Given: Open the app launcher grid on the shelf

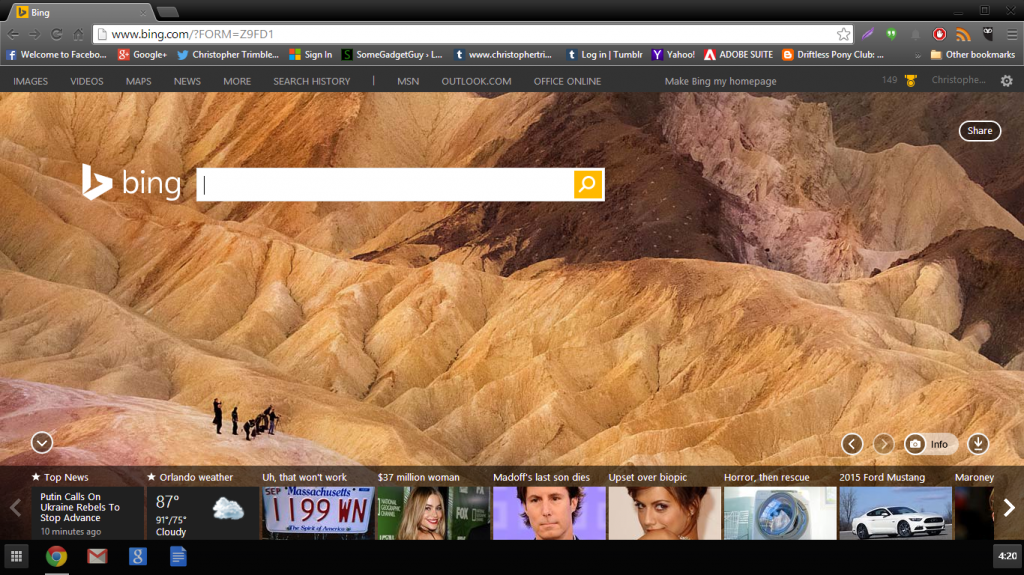Looking at the screenshot, I should point(16,556).
